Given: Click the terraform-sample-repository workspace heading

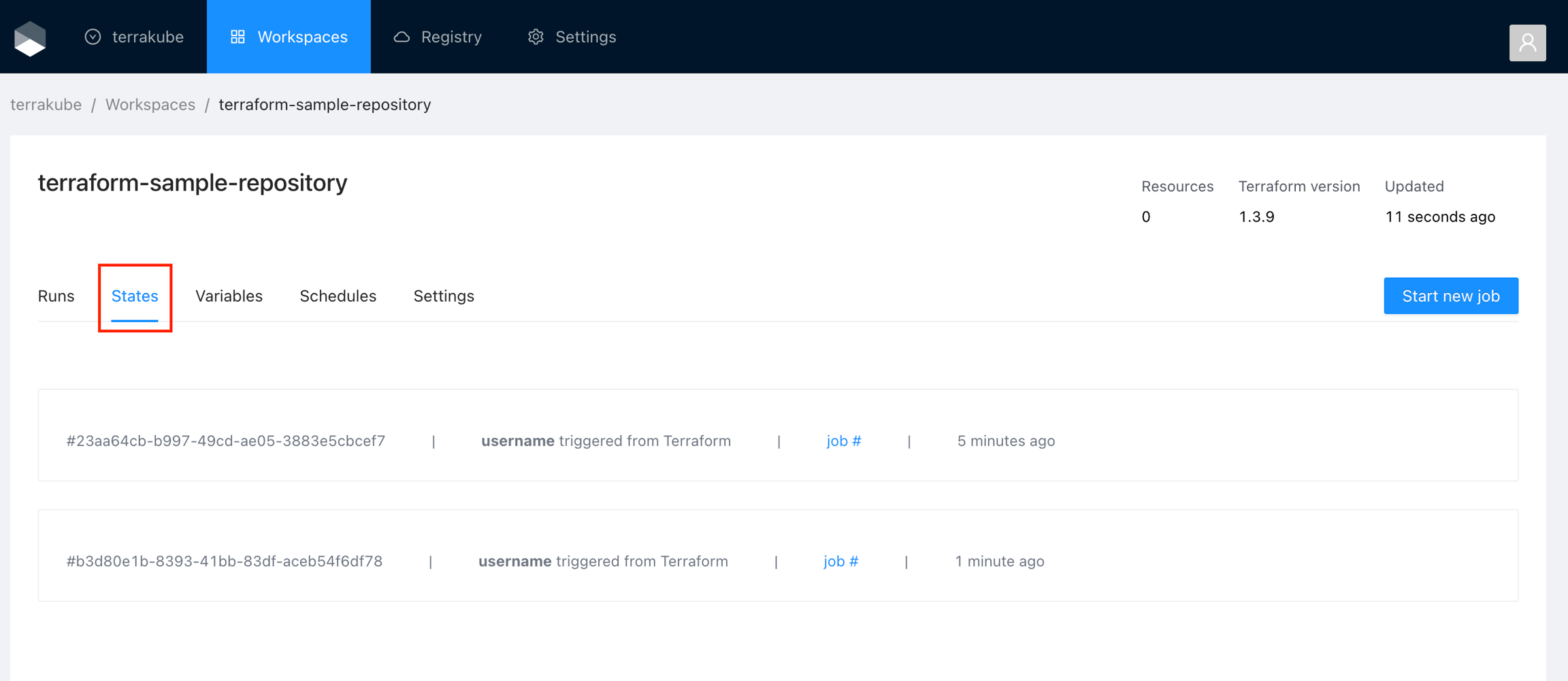Looking at the screenshot, I should (x=193, y=183).
